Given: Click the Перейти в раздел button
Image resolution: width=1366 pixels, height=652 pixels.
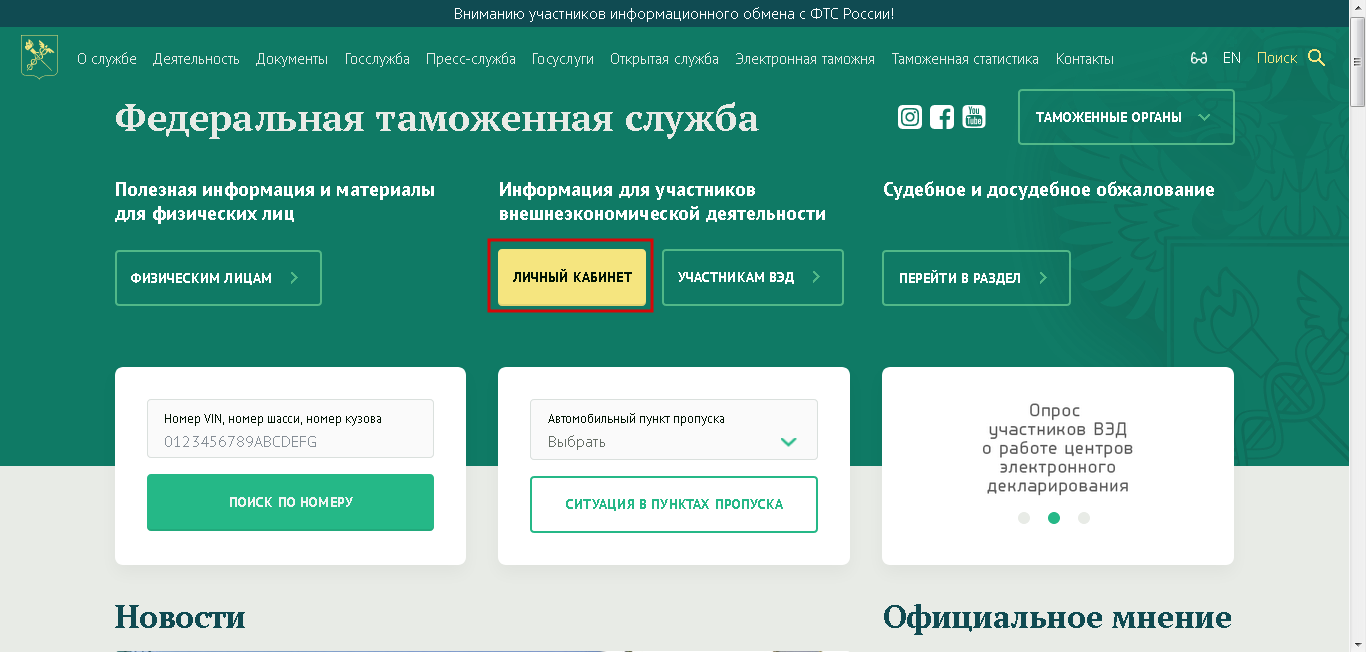Looking at the screenshot, I should click(976, 278).
